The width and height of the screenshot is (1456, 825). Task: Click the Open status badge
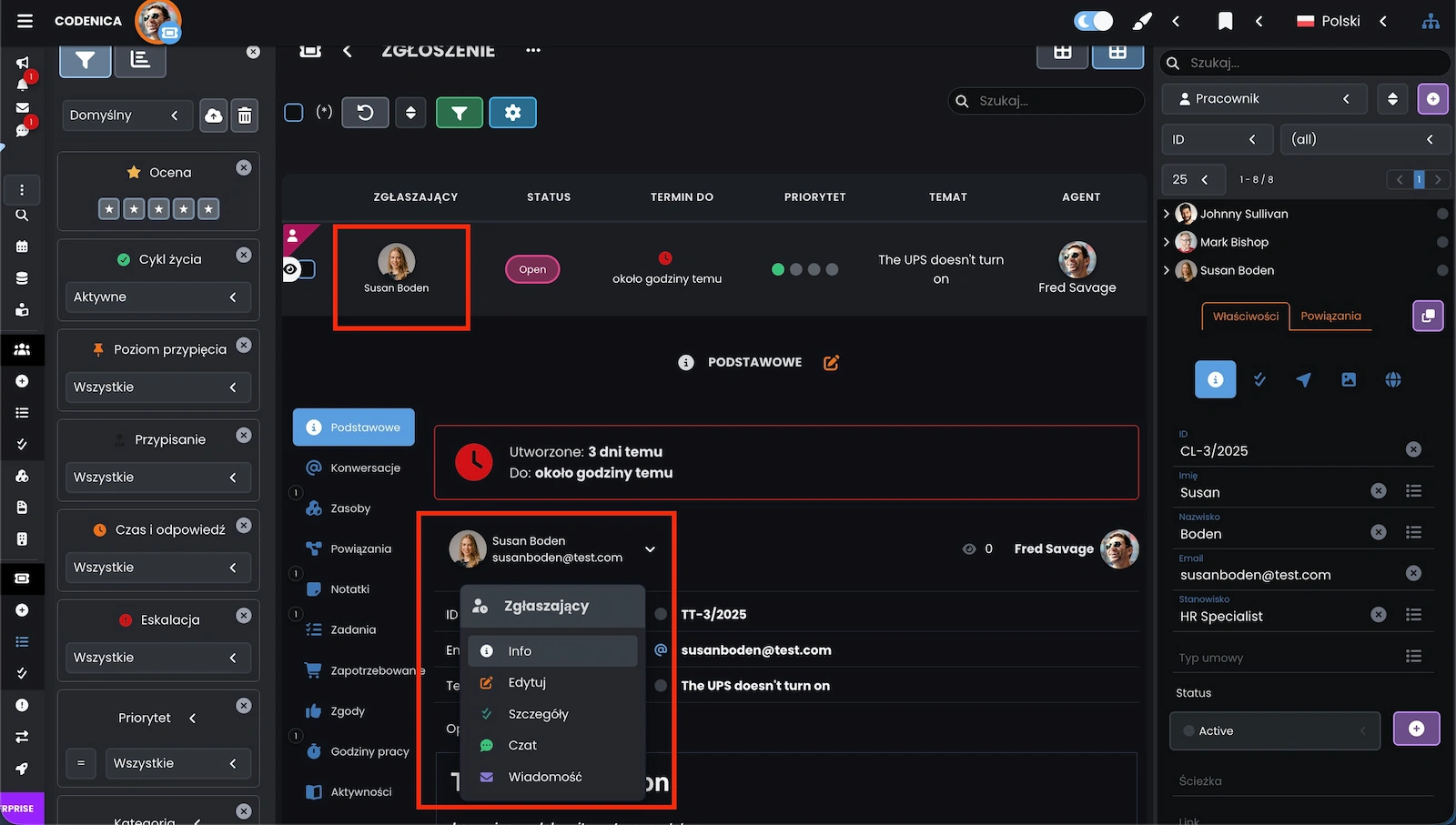coord(532,269)
